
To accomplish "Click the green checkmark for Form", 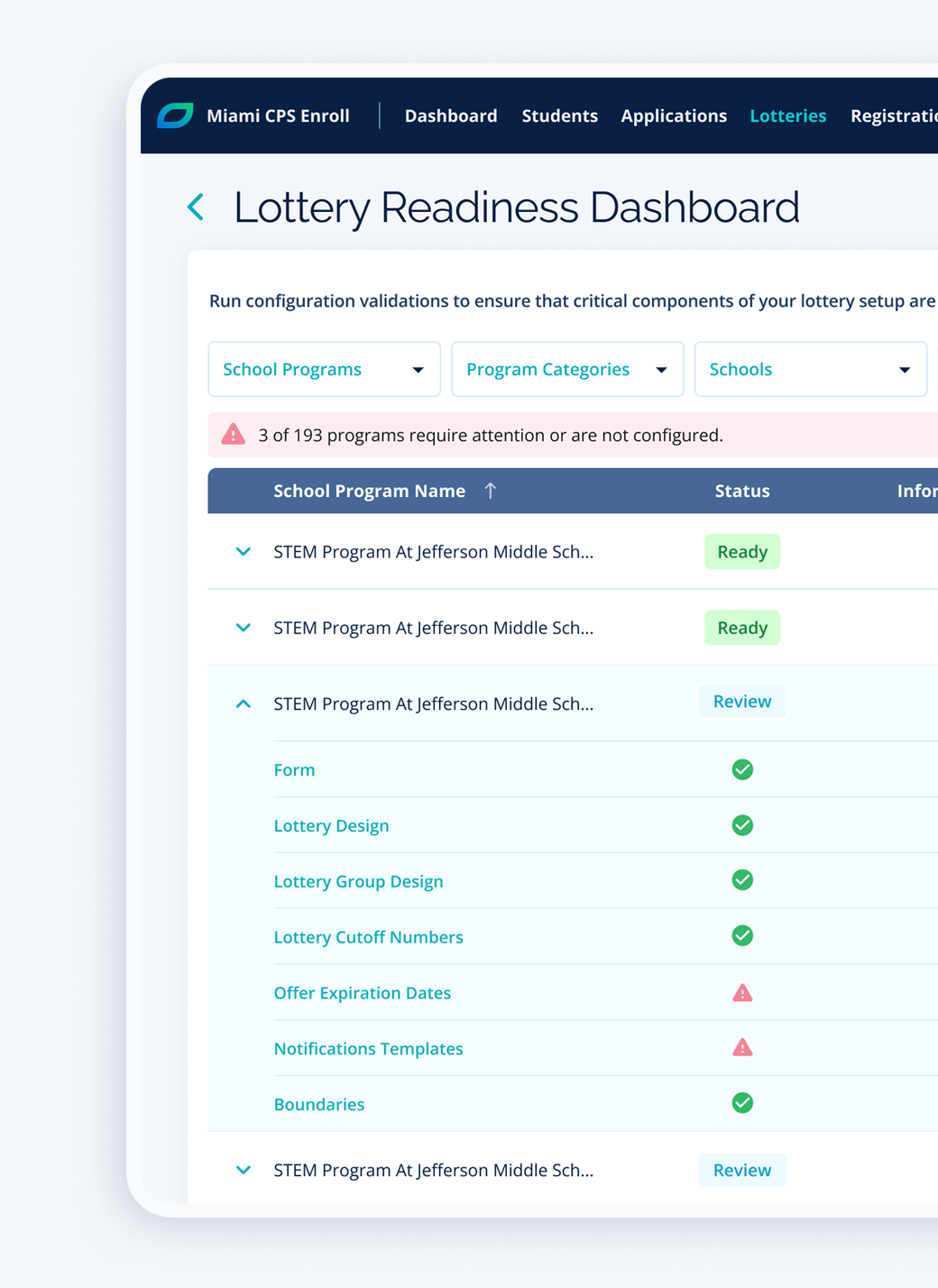I will 742,769.
